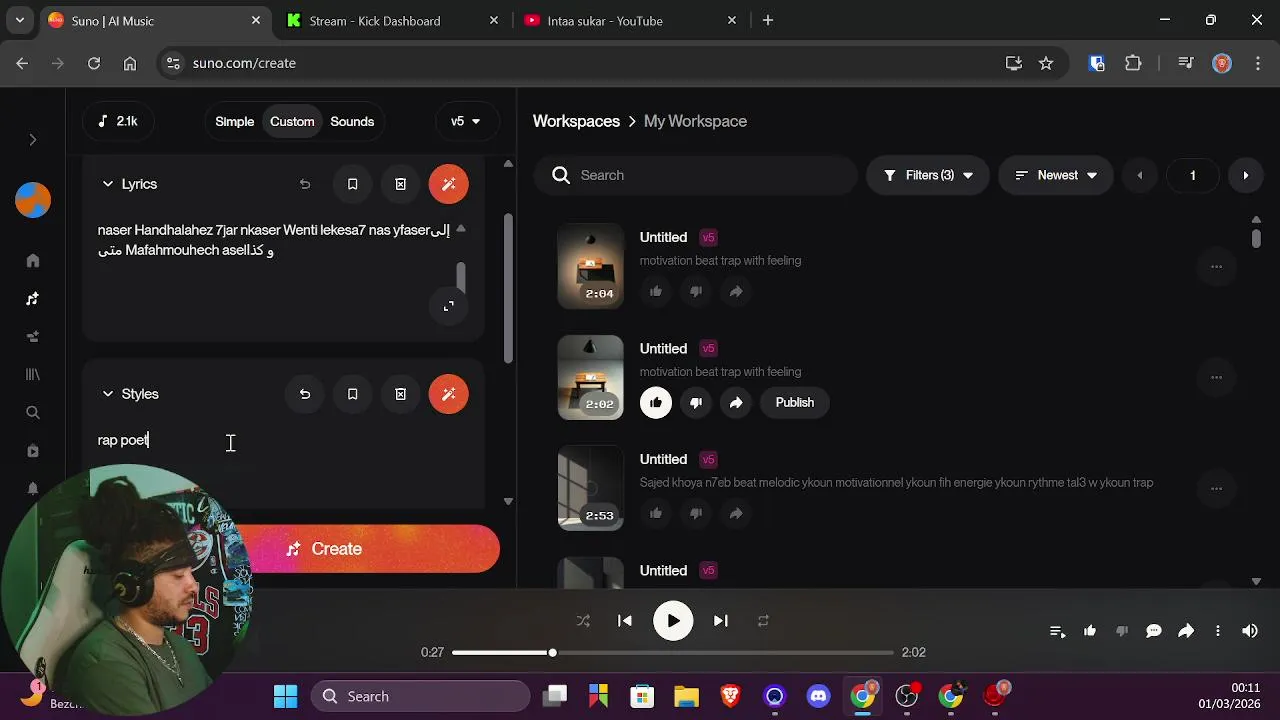The width and height of the screenshot is (1280, 720).
Task: Toggle dislike in the player bar
Action: (1122, 631)
